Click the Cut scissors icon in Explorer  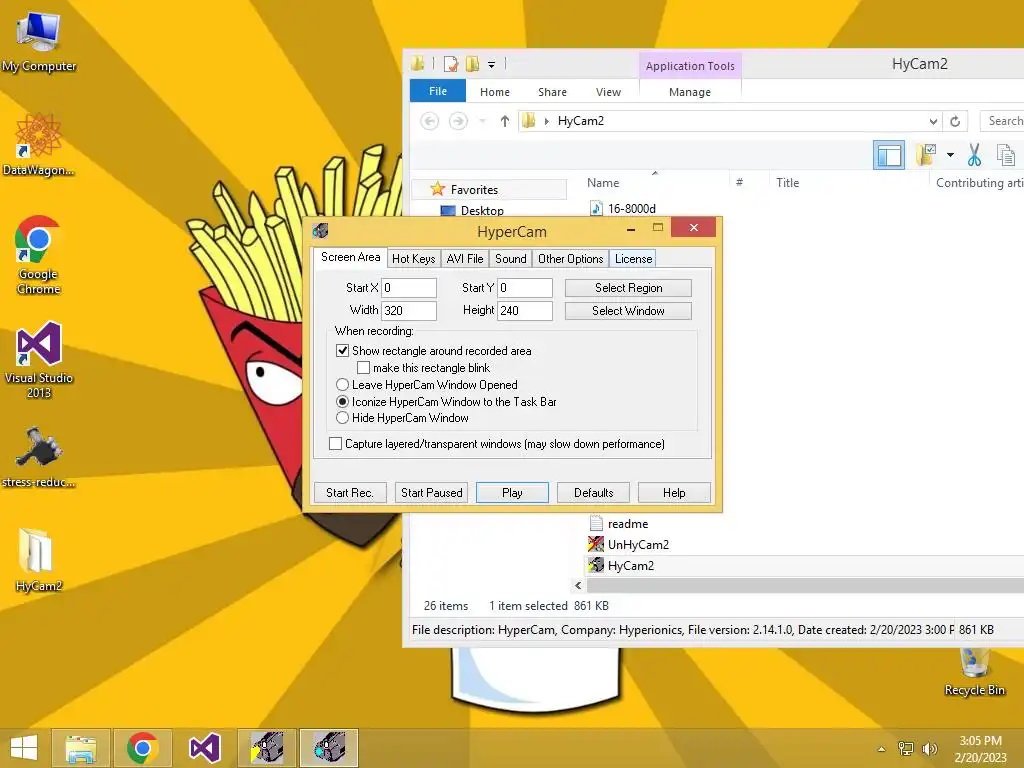pyautogui.click(x=974, y=155)
